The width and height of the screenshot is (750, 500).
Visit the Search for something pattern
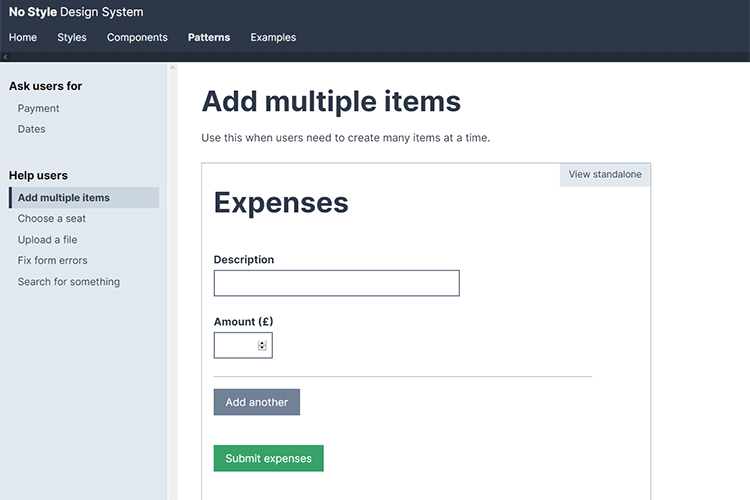(x=69, y=282)
